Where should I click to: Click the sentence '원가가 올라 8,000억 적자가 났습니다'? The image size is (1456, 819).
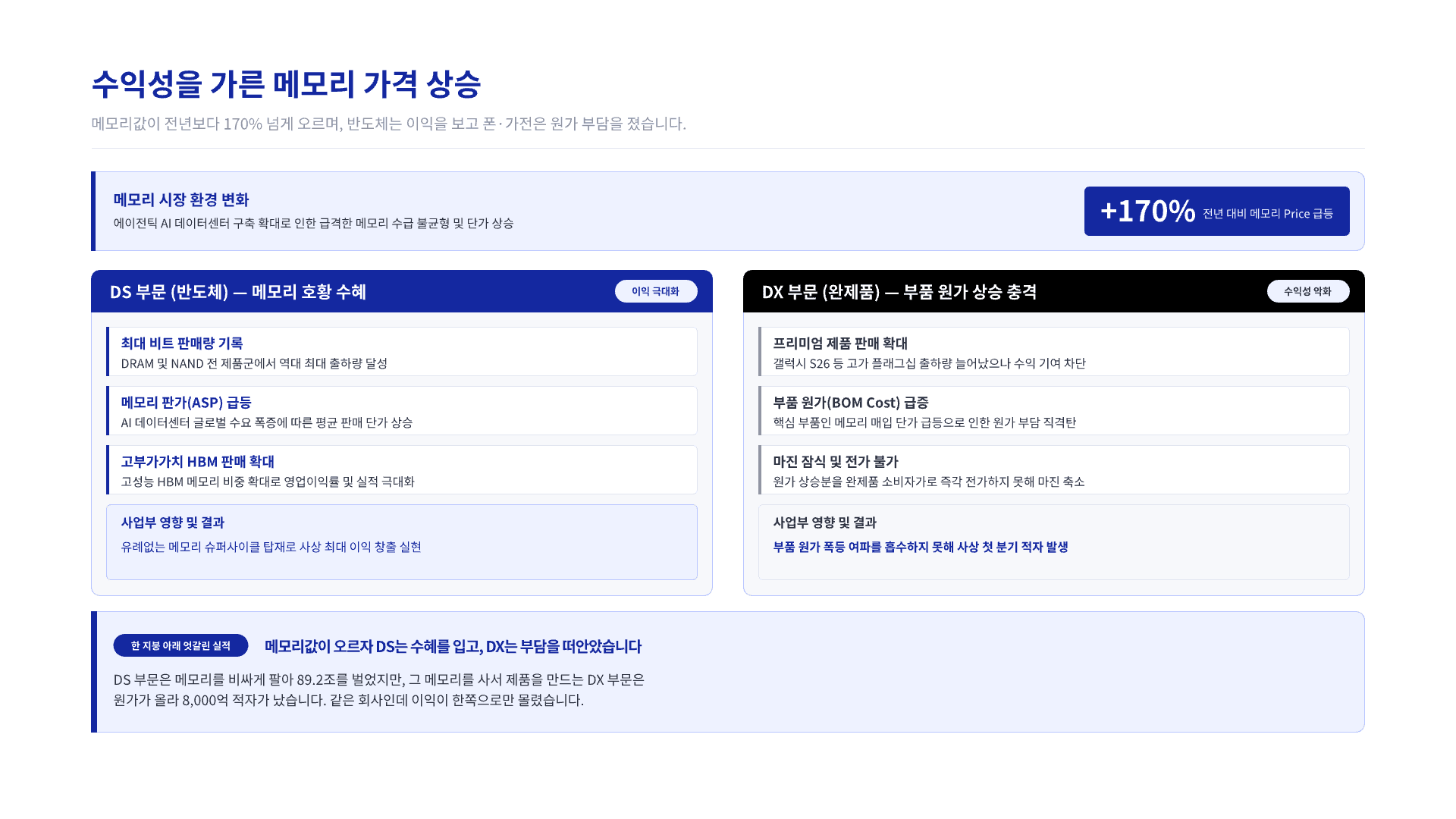point(348,700)
